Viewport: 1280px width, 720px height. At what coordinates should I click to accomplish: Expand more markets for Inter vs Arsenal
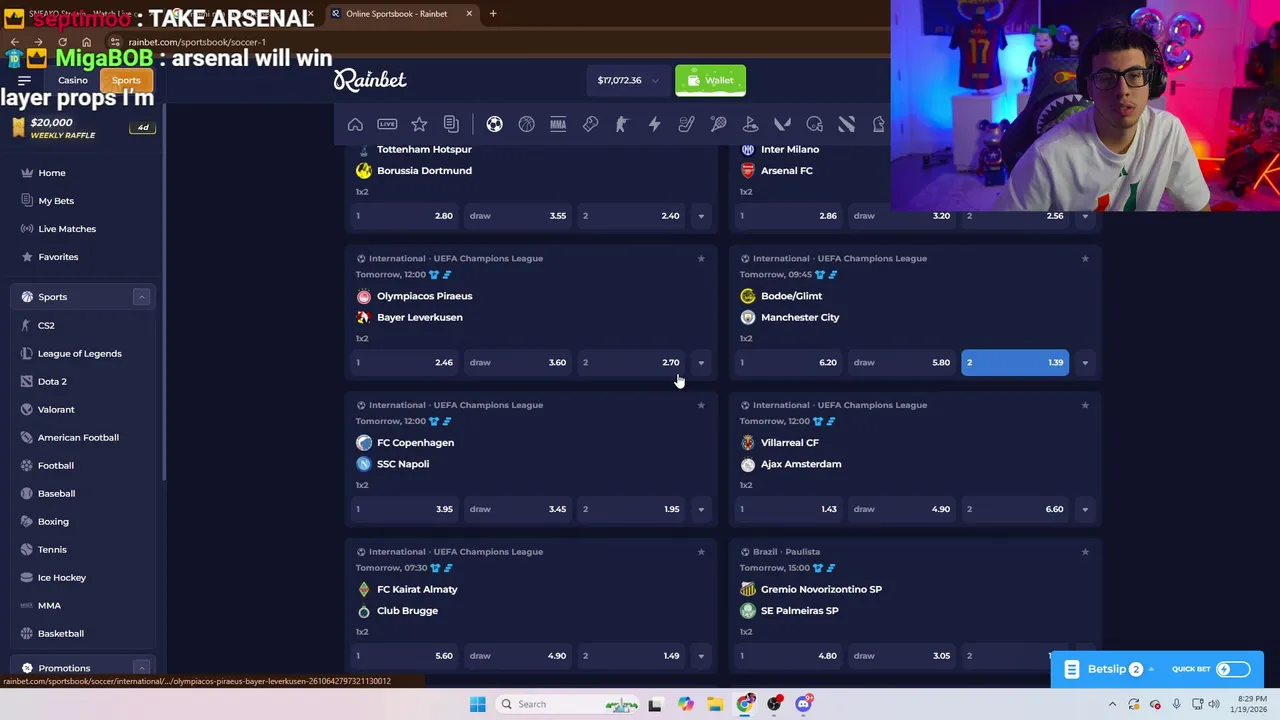click(x=1085, y=216)
